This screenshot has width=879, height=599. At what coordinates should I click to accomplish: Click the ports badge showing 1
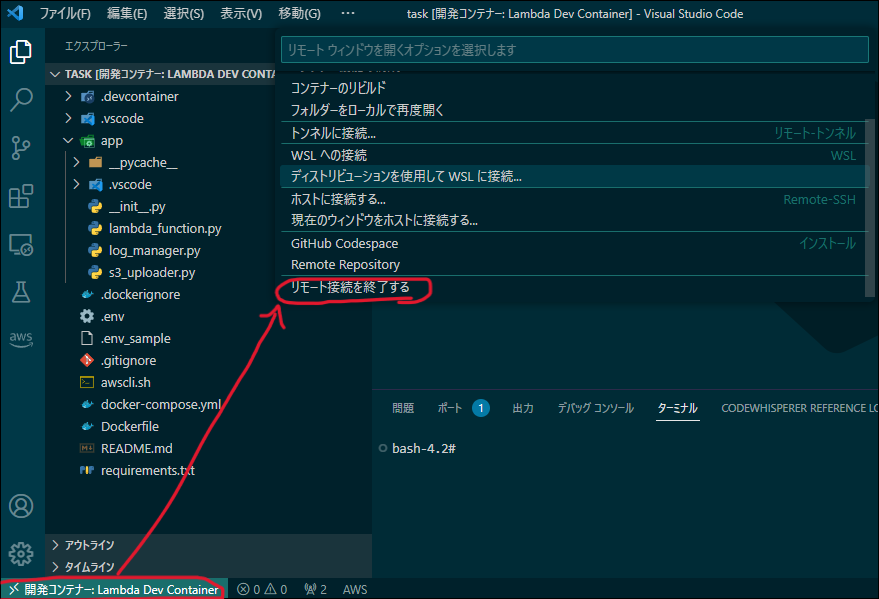point(480,408)
